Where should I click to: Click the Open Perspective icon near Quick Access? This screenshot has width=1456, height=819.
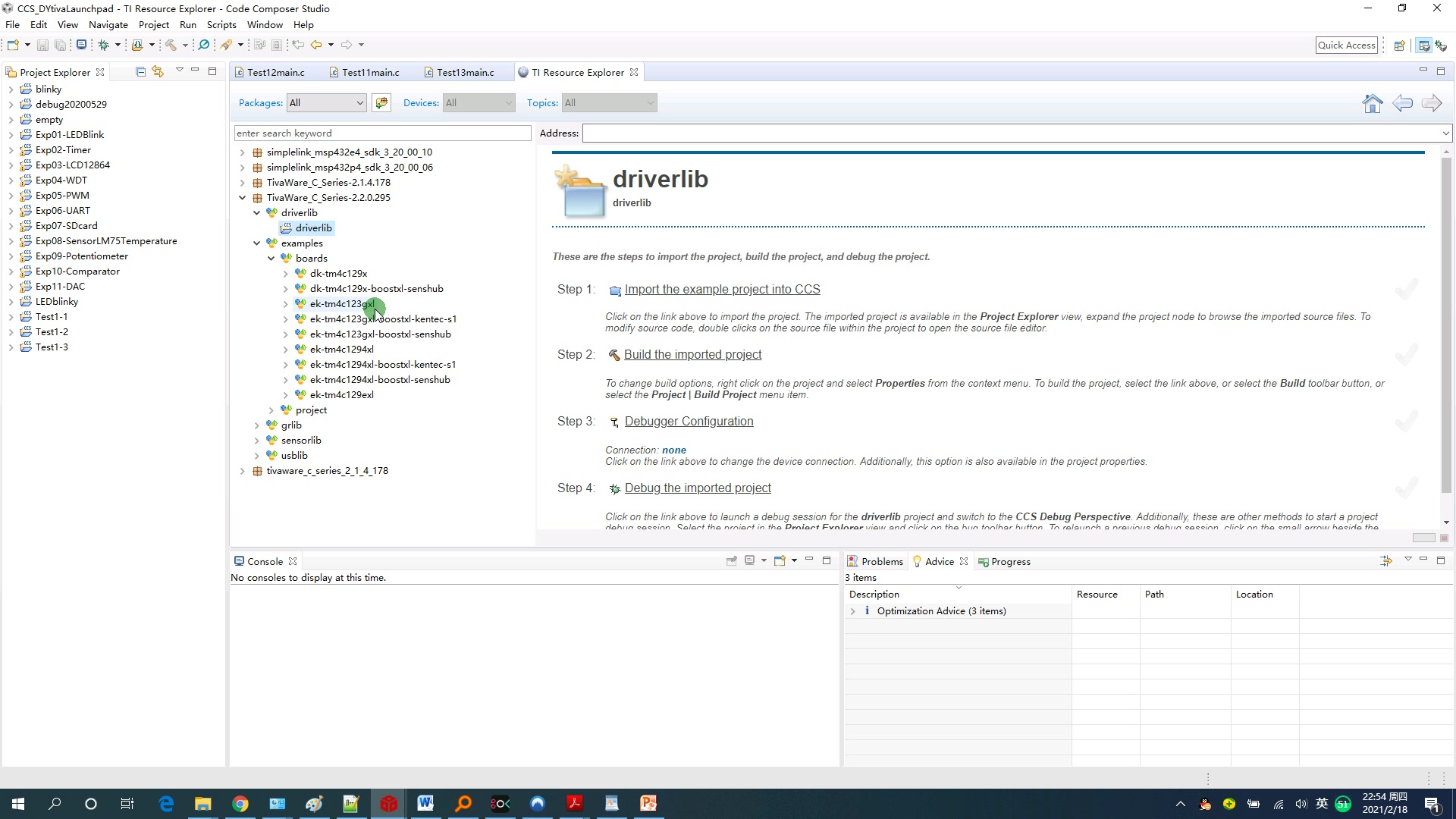coord(1400,45)
